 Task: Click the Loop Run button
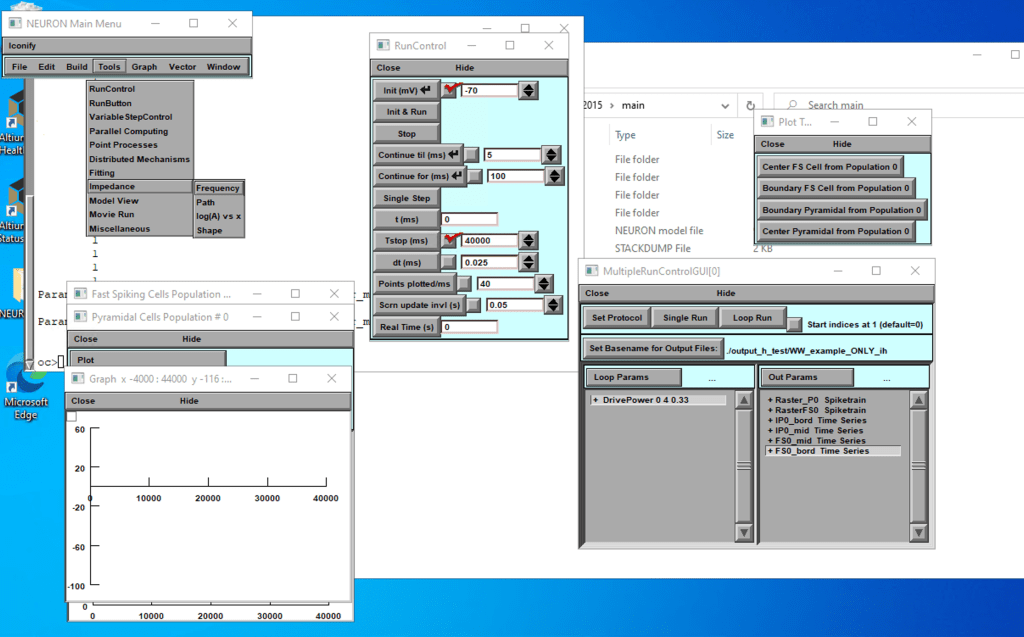pos(752,318)
